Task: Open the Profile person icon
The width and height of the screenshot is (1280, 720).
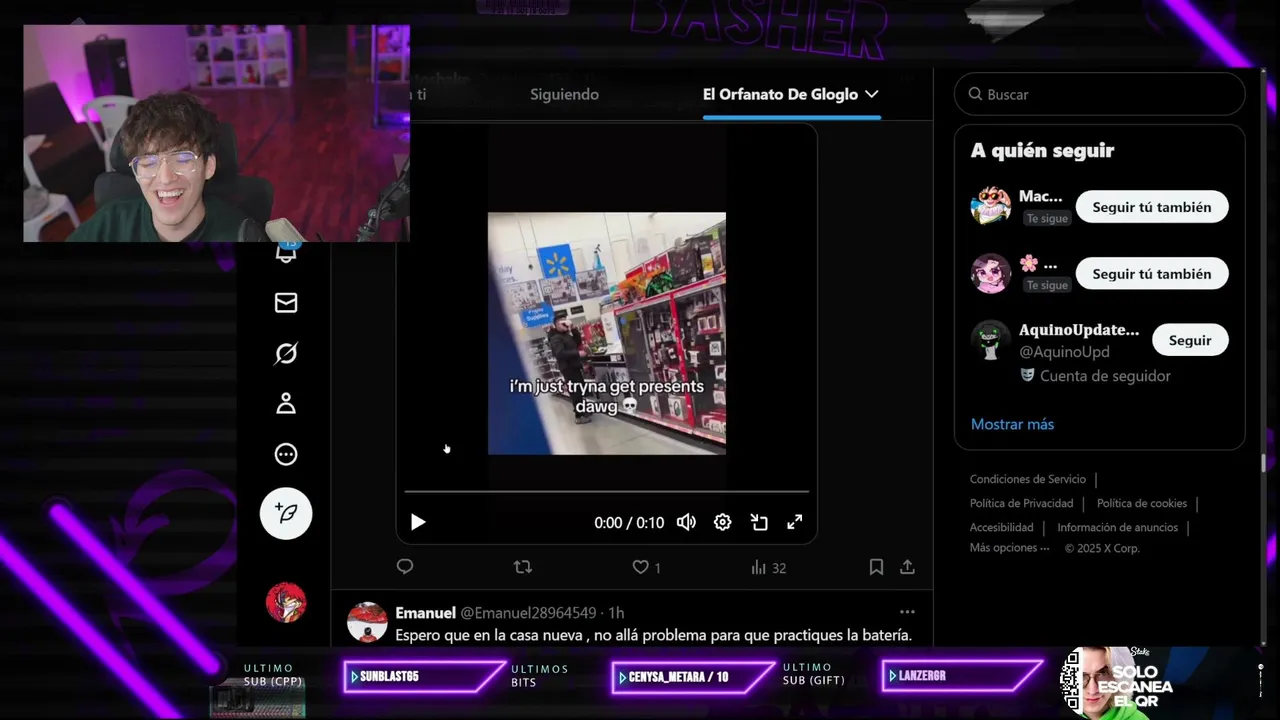Action: [286, 404]
